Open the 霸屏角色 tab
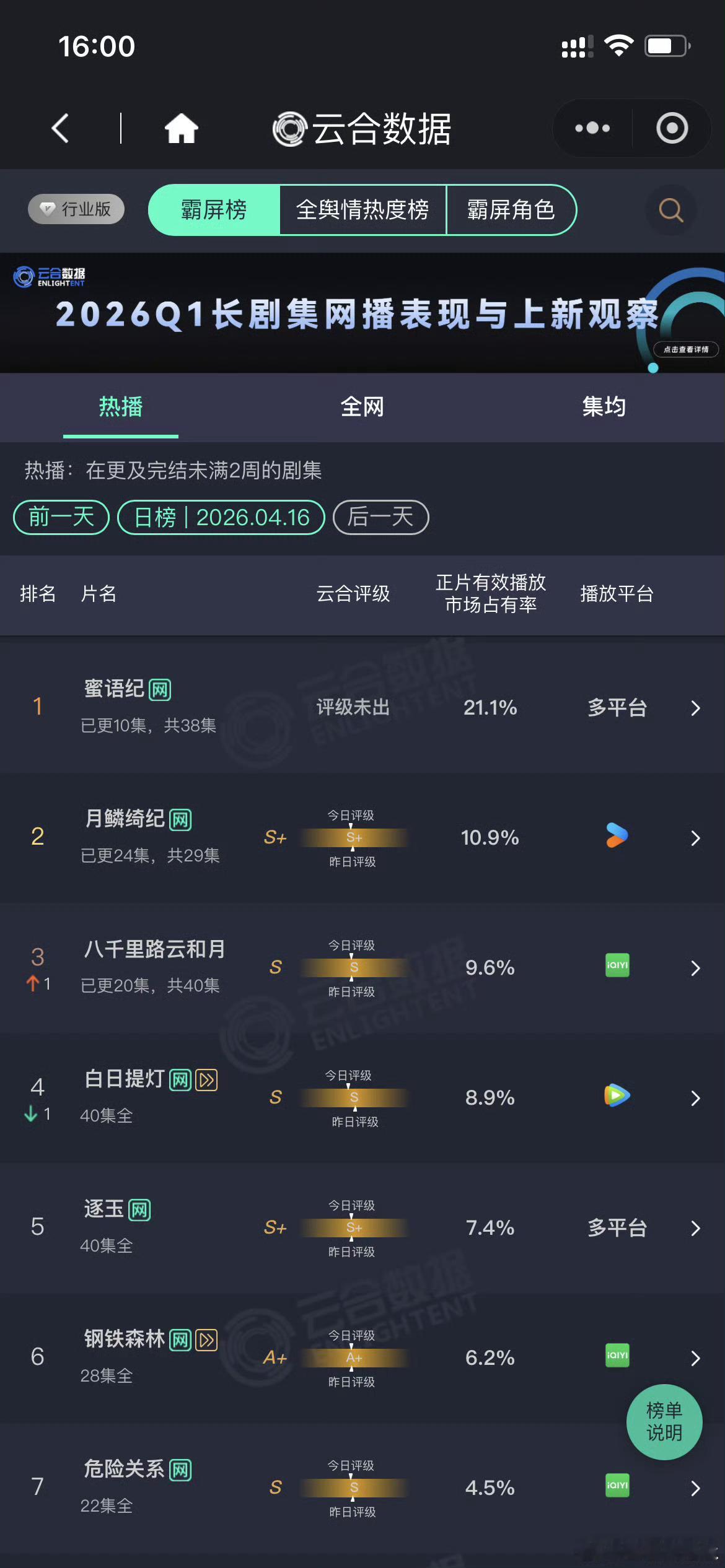This screenshot has height=1568, width=725. coord(512,211)
